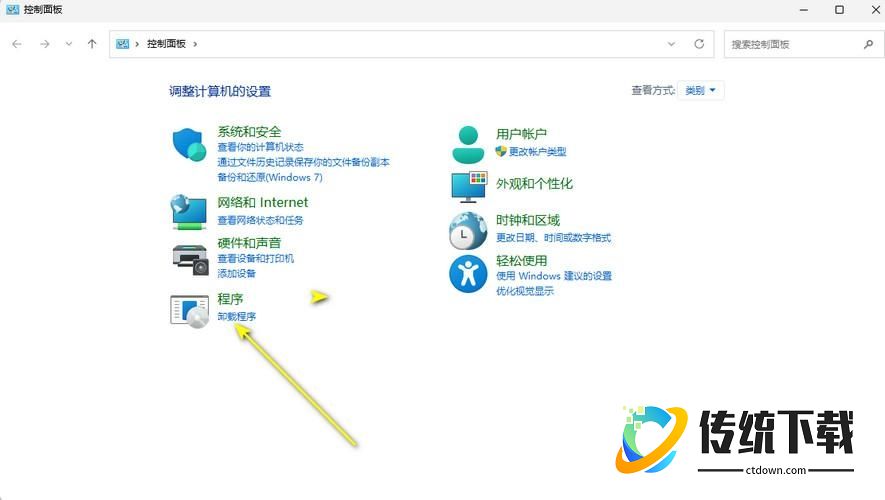Screen dimensions: 885x500
Task: Go up one folder level arrow
Action: [92, 44]
